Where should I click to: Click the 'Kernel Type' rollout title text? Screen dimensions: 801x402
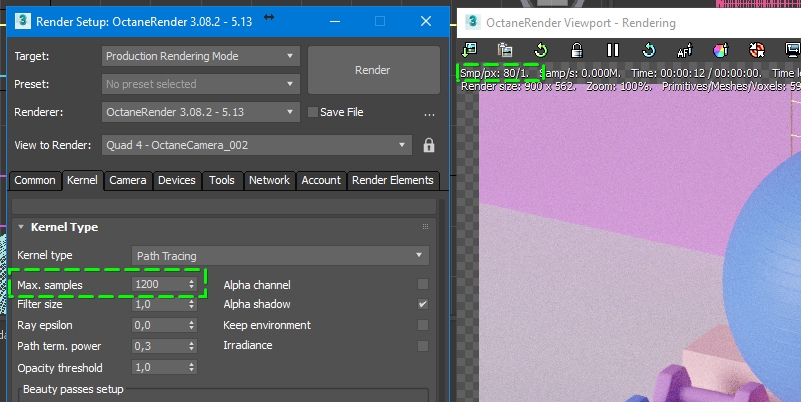pyautogui.click(x=64, y=227)
